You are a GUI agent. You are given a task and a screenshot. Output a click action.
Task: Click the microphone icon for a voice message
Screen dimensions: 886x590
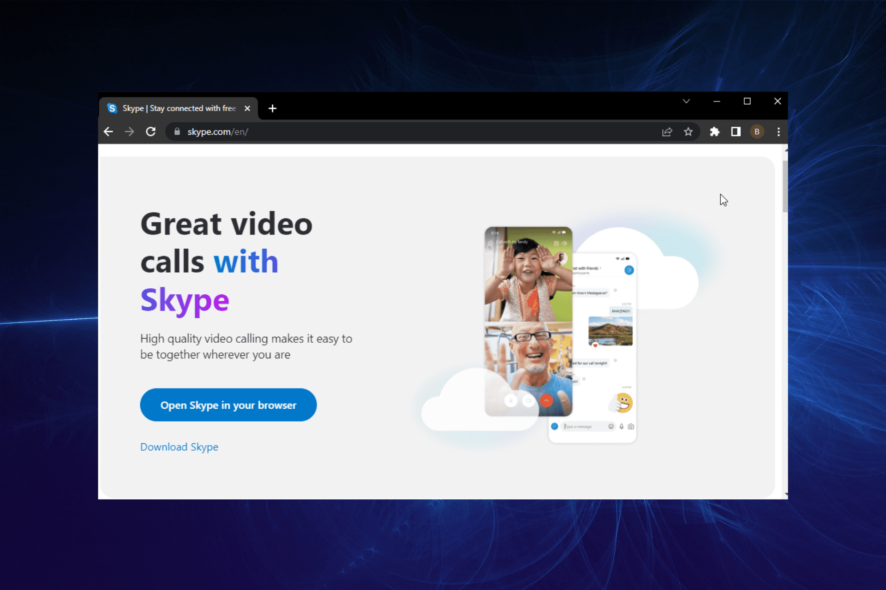[621, 427]
